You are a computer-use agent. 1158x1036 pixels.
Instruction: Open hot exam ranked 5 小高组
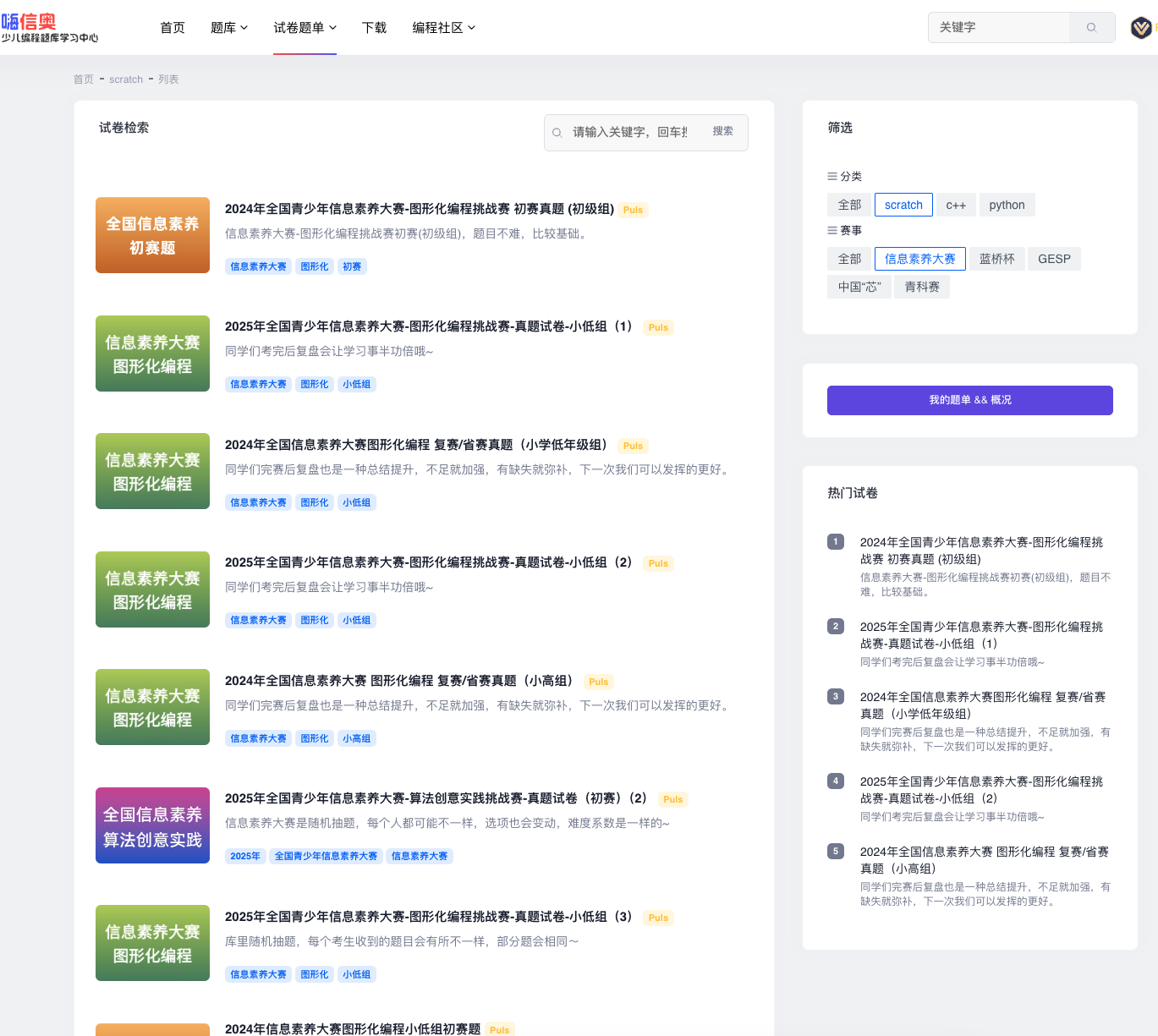click(985, 860)
